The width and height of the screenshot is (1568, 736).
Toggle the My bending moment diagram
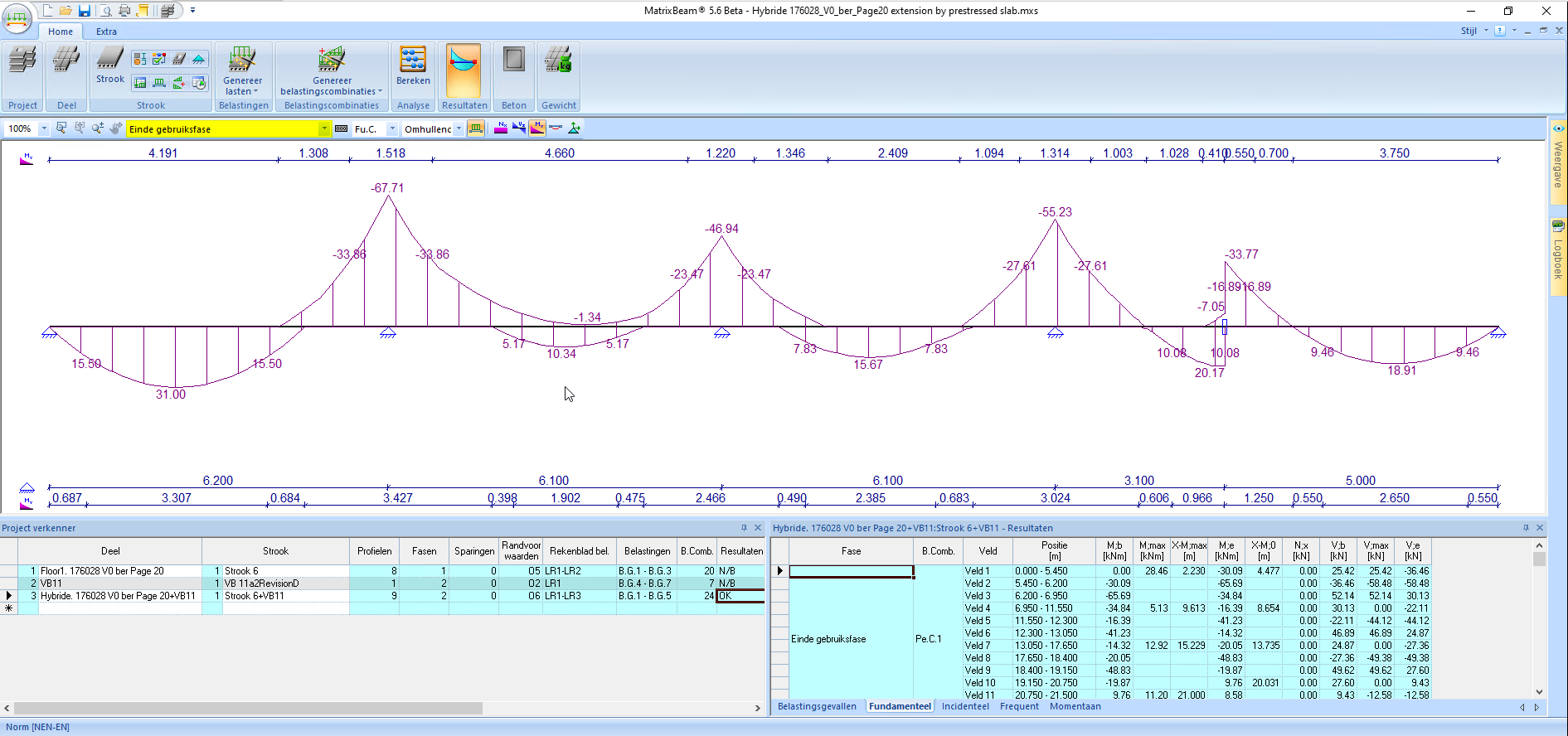click(537, 128)
